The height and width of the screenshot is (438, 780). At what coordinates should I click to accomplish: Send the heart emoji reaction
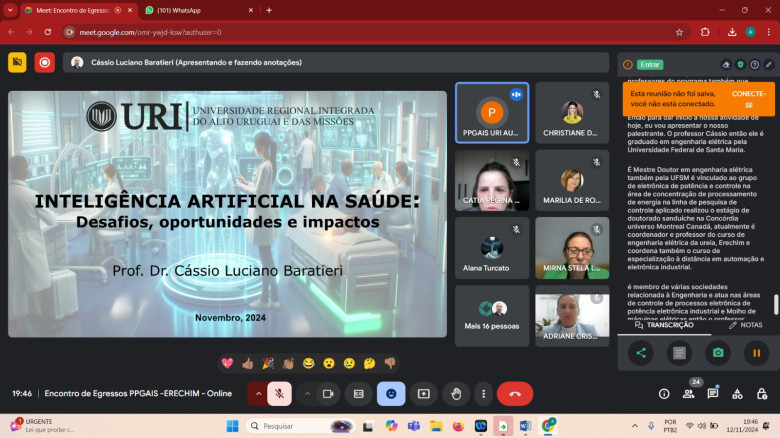[x=227, y=363]
